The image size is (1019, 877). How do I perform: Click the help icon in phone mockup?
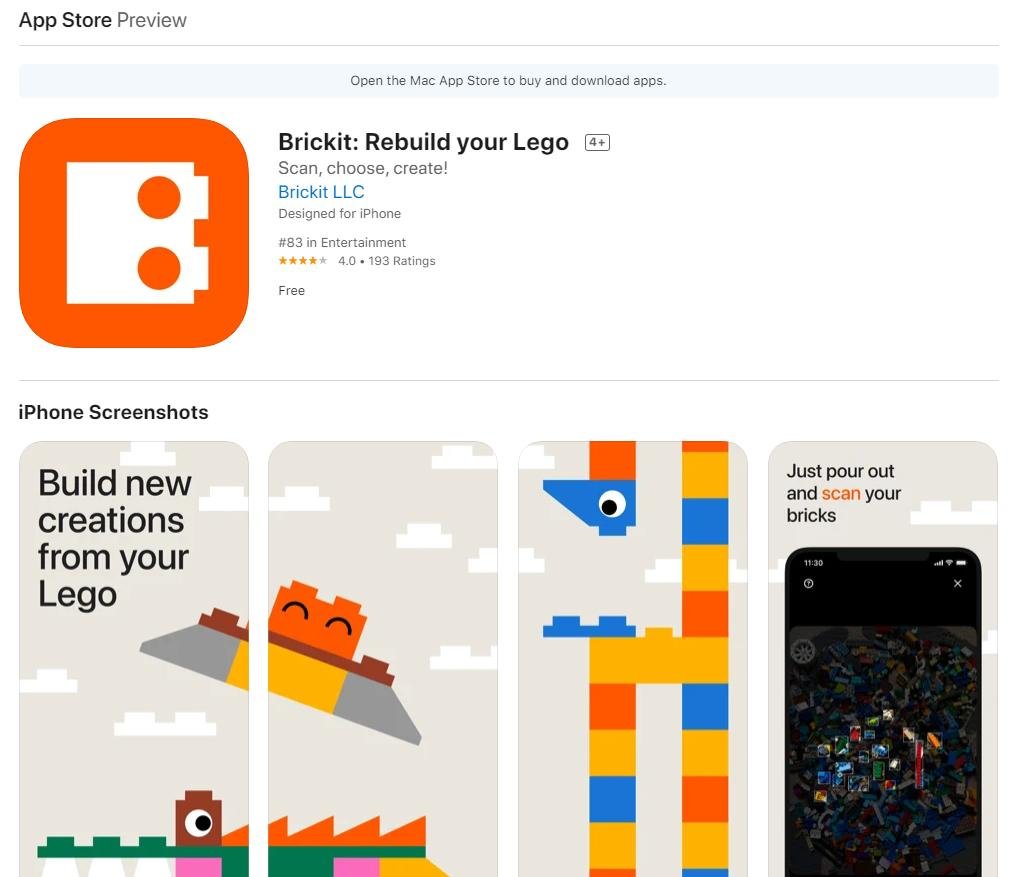click(x=808, y=583)
